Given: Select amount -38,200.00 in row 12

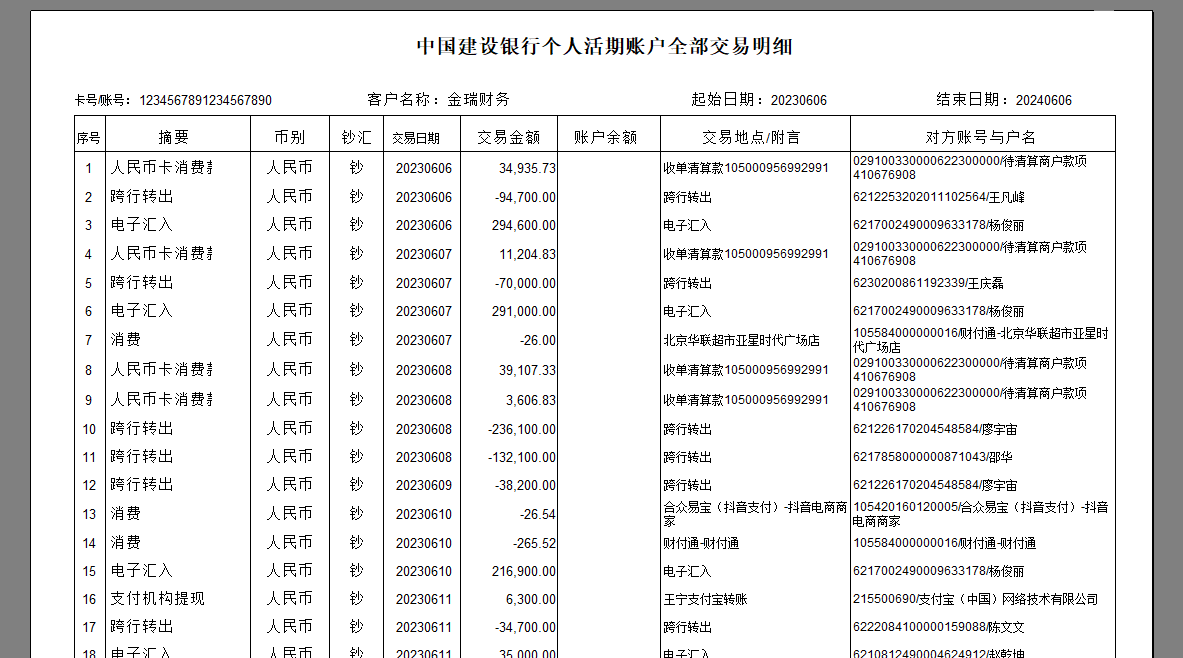Looking at the screenshot, I should click(525, 485).
